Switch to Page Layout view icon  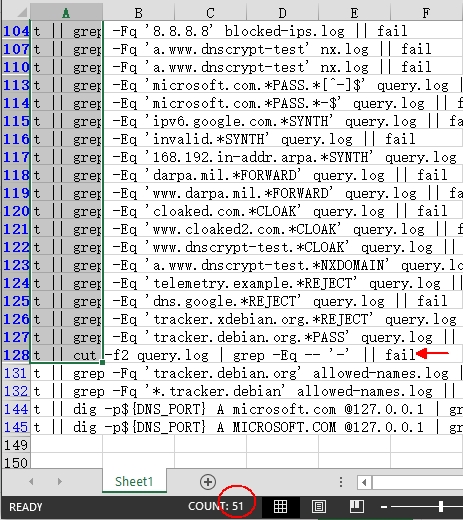click(x=319, y=507)
